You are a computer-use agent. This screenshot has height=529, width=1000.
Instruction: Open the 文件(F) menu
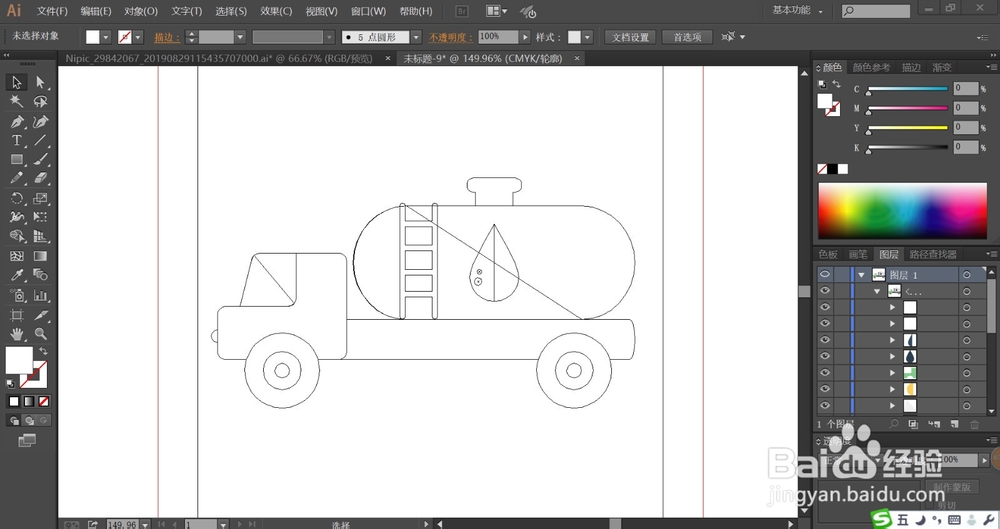52,11
